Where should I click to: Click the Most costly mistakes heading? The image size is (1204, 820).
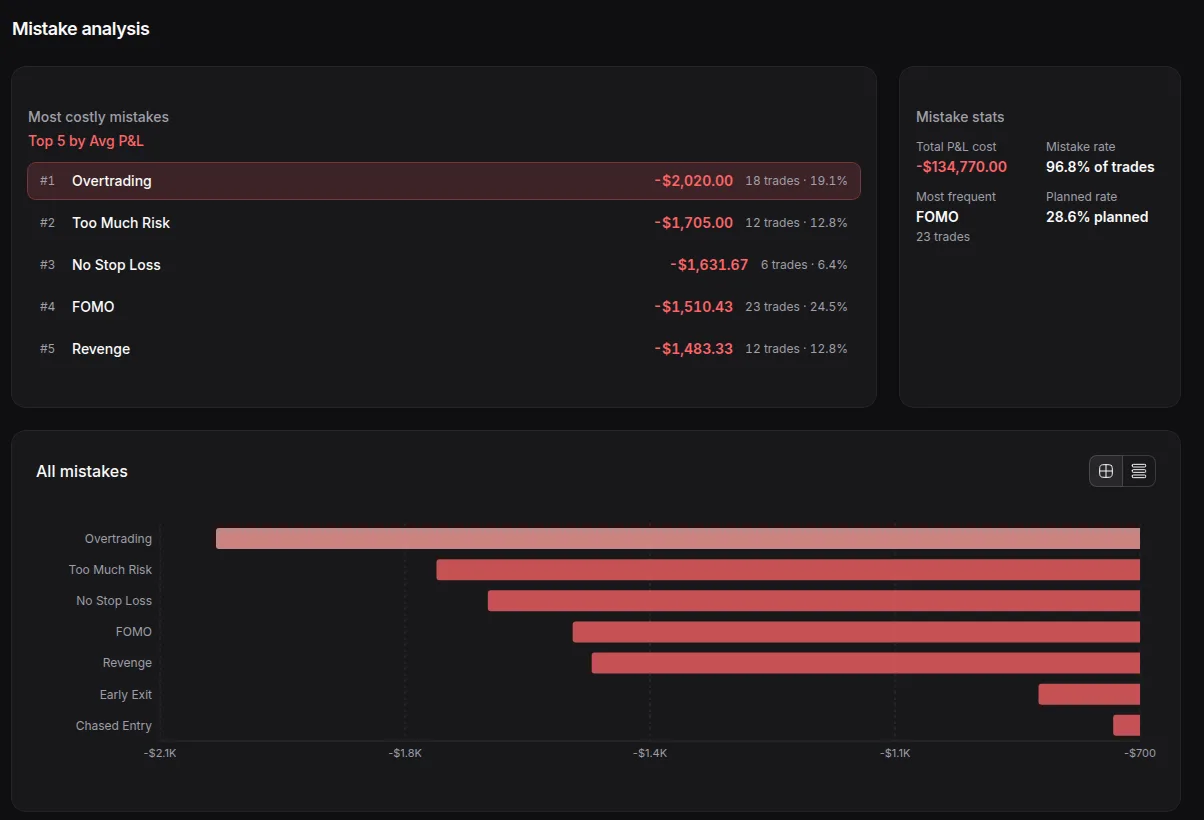click(98, 117)
